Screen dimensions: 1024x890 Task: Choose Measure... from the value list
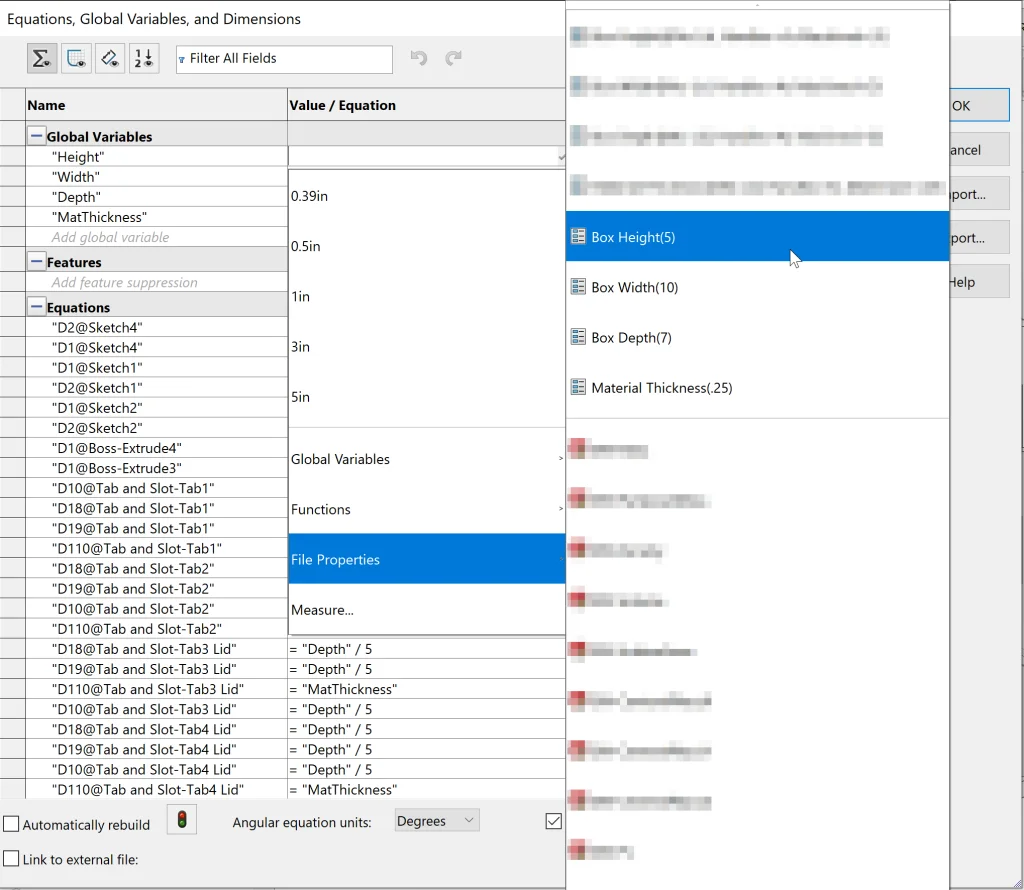point(322,610)
